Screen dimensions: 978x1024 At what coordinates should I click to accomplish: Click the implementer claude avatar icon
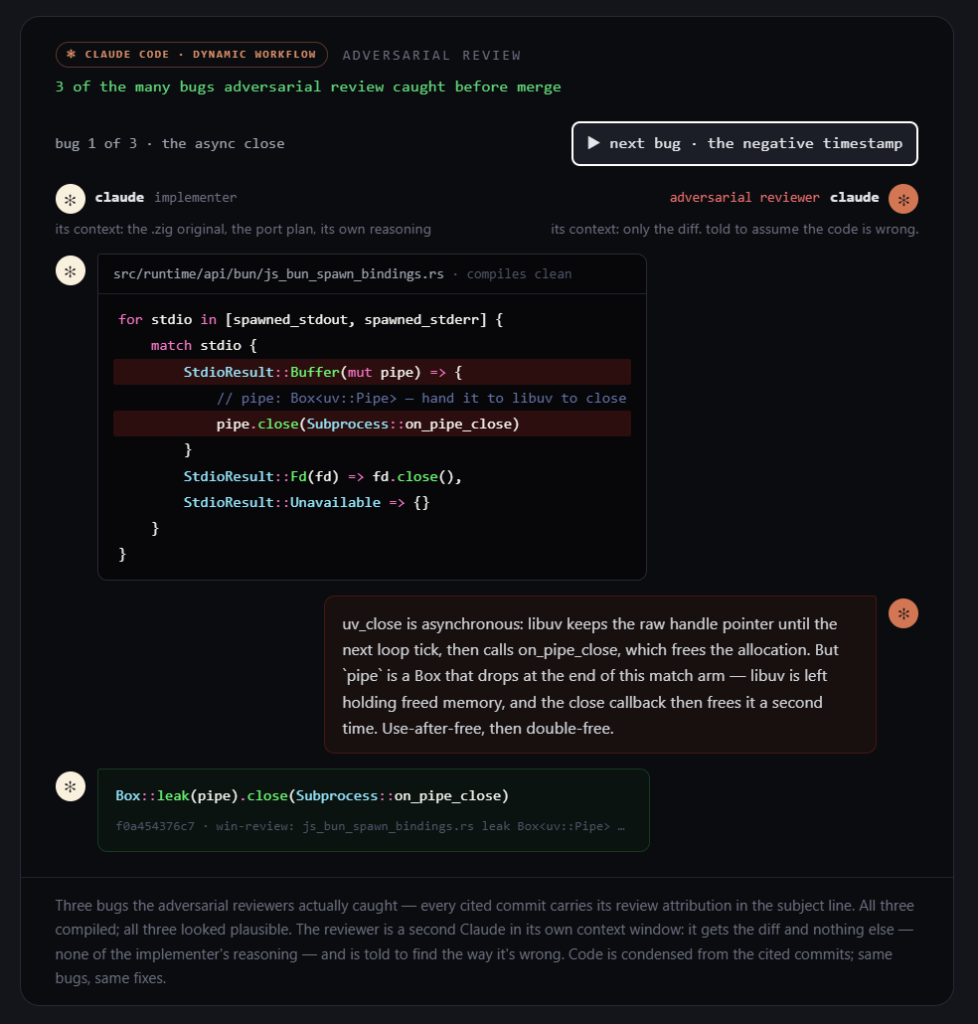pyautogui.click(x=71, y=199)
